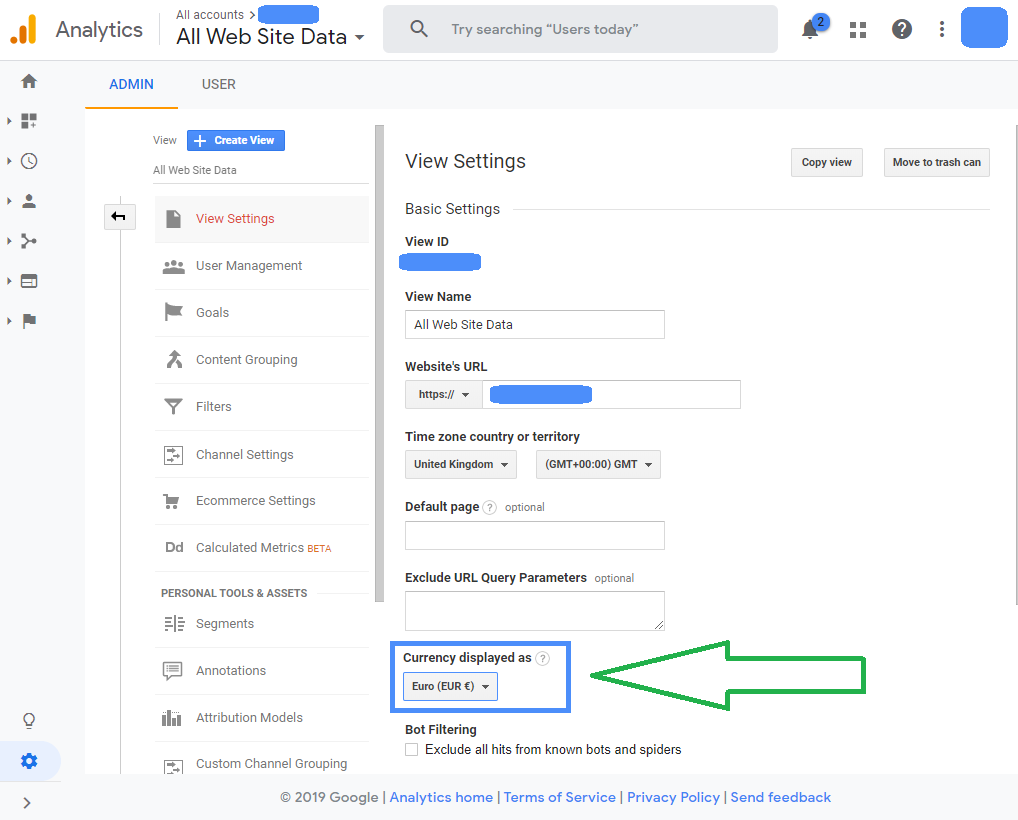
Task: Click the Currency displayed as help icon
Action: [x=543, y=658]
